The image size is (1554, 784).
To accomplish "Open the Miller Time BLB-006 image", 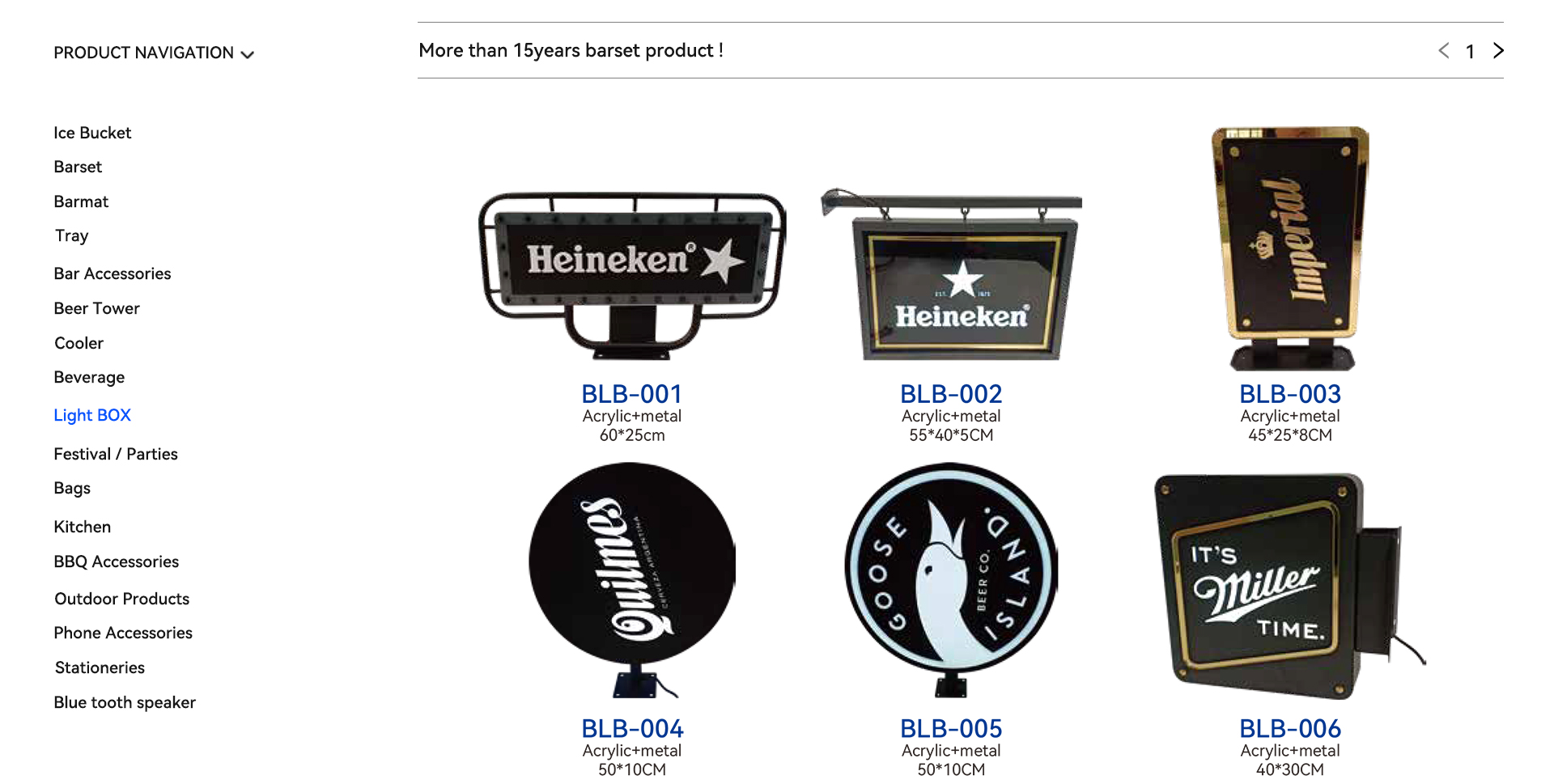I will point(1290,586).
